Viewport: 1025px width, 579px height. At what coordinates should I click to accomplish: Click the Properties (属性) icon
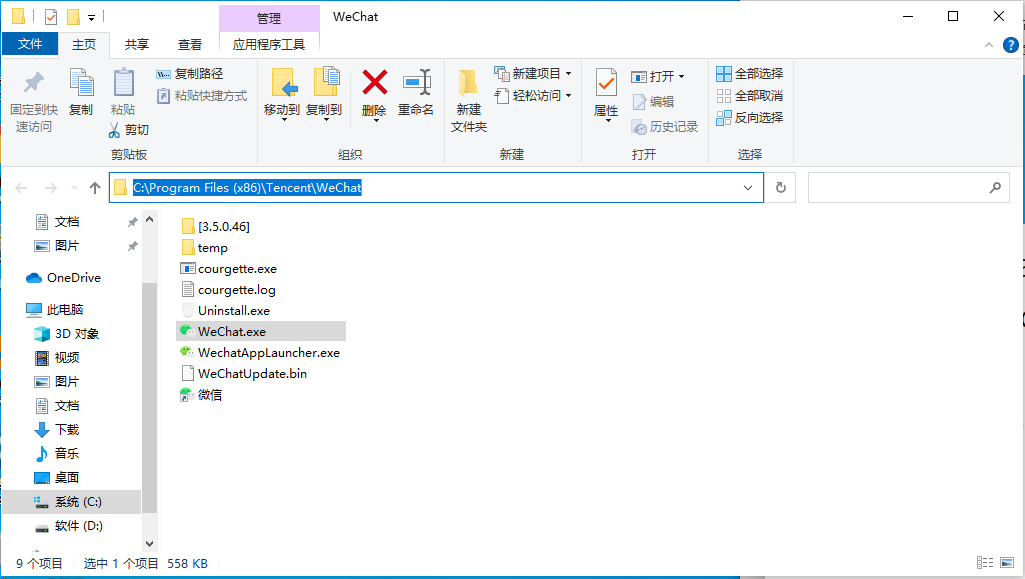point(606,84)
